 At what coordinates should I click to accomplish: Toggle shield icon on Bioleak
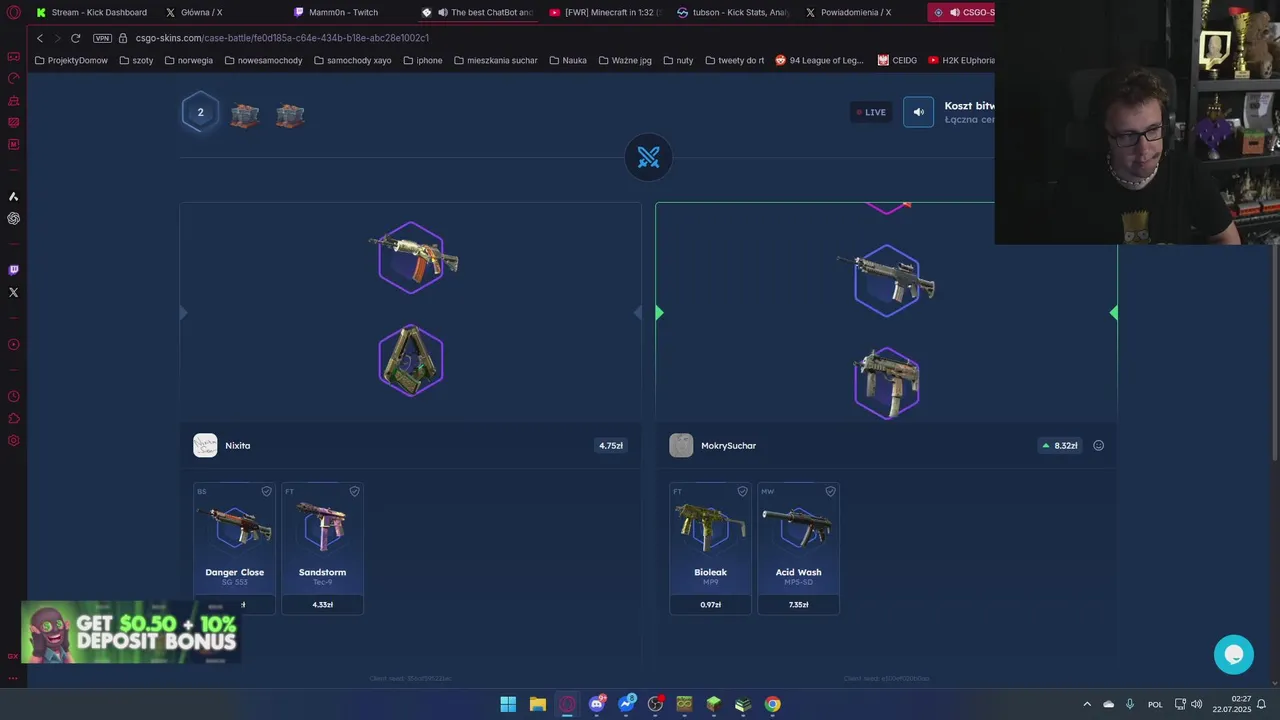pos(742,491)
